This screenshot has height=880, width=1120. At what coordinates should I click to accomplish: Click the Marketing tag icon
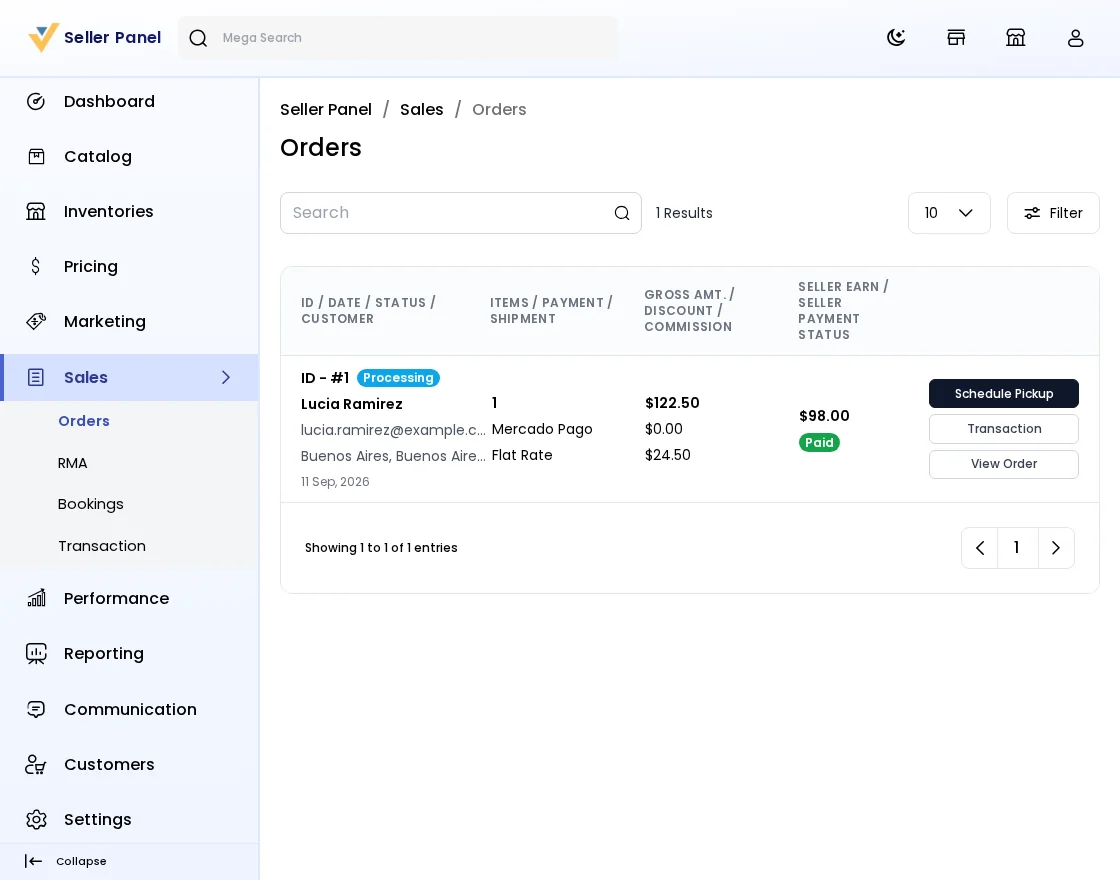click(36, 321)
